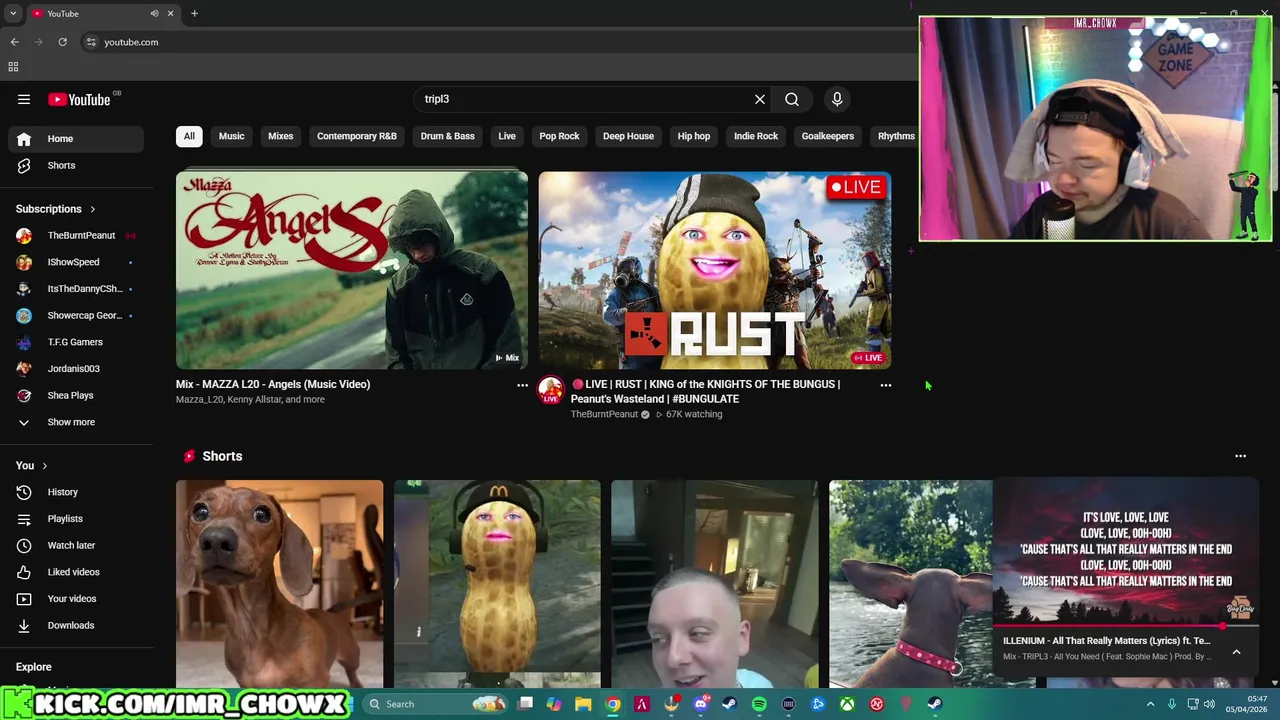Image resolution: width=1280 pixels, height=720 pixels.
Task: Activate voice search microphone
Action: (837, 99)
